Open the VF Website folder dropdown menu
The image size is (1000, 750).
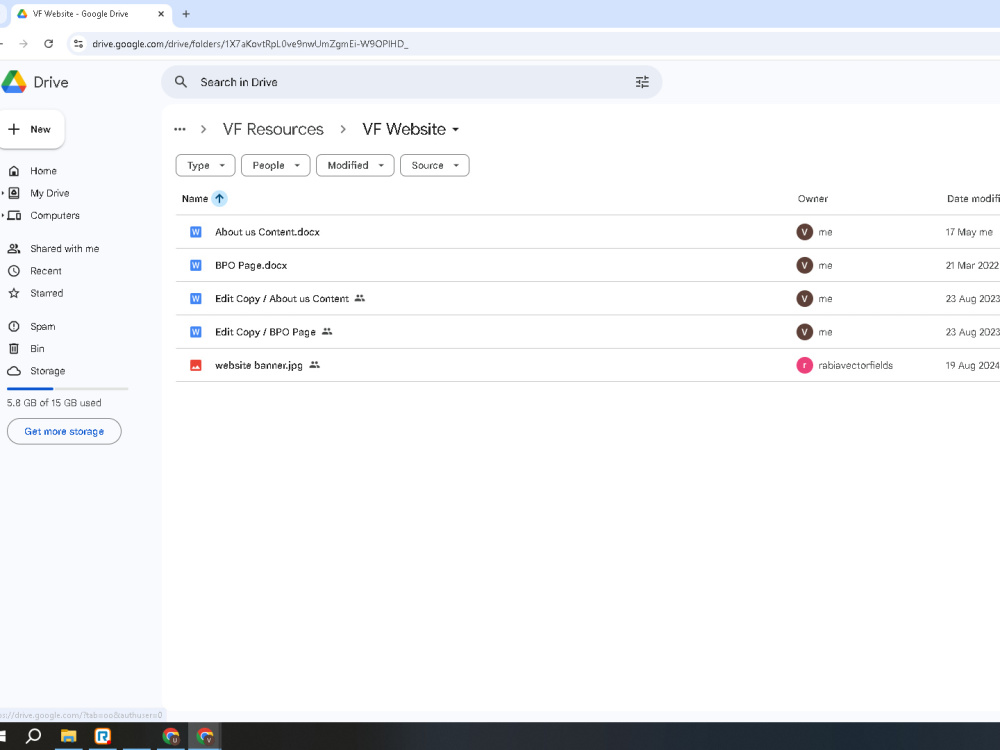click(x=455, y=129)
